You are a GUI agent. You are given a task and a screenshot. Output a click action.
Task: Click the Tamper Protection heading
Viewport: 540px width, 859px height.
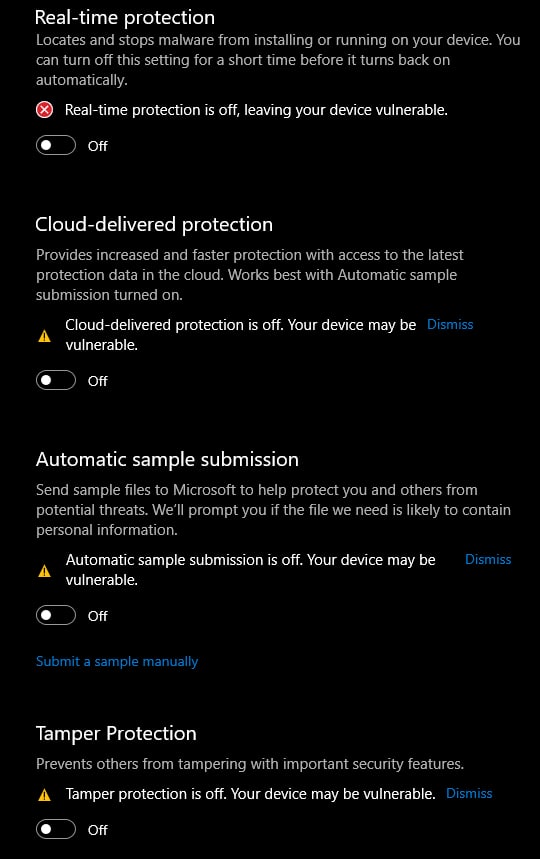pyautogui.click(x=116, y=734)
